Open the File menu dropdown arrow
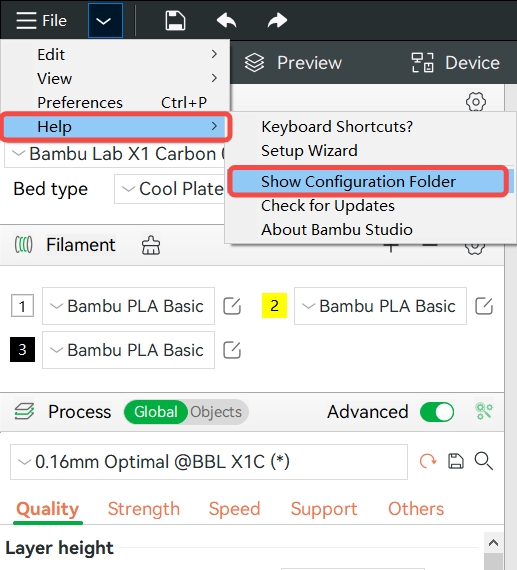The height and width of the screenshot is (570, 517). pyautogui.click(x=105, y=21)
